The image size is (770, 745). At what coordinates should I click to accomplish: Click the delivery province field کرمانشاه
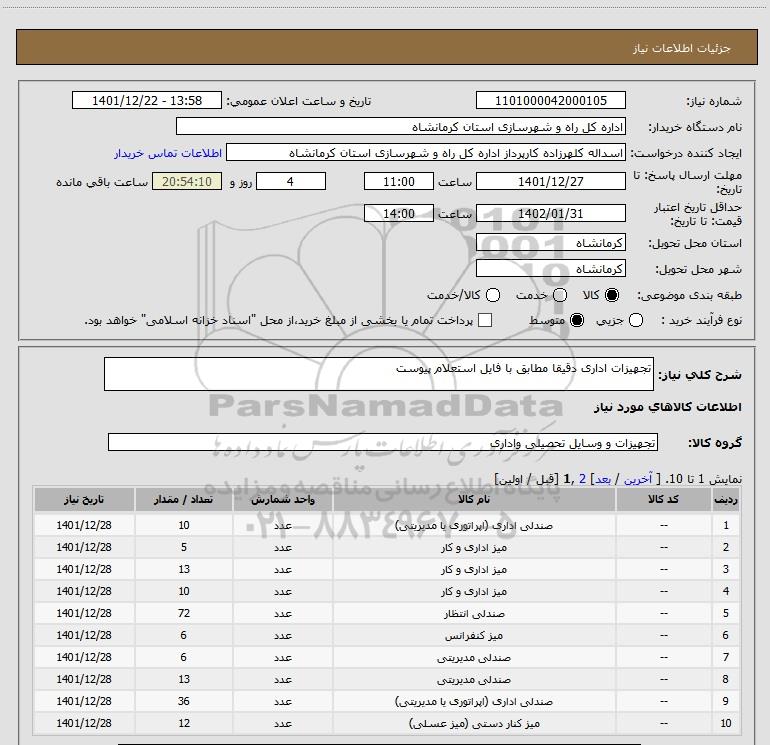click(x=550, y=242)
